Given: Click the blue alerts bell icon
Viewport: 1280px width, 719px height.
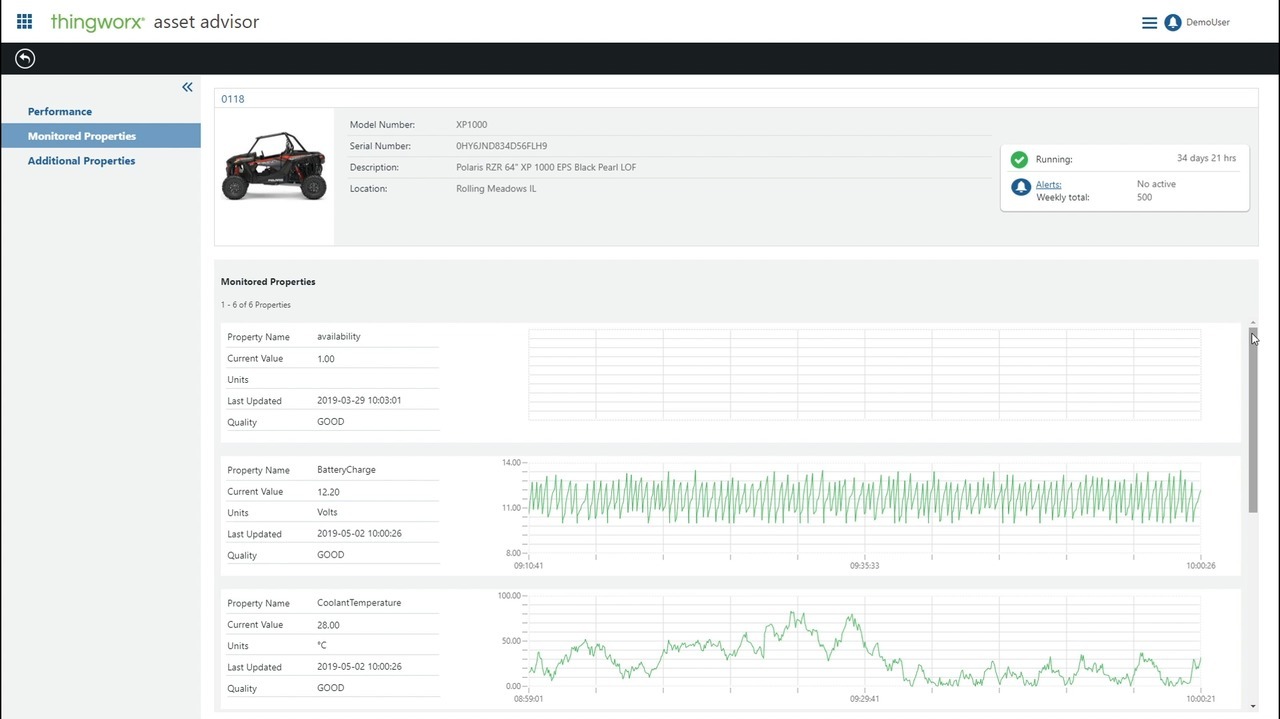Looking at the screenshot, I should pyautogui.click(x=1020, y=187).
